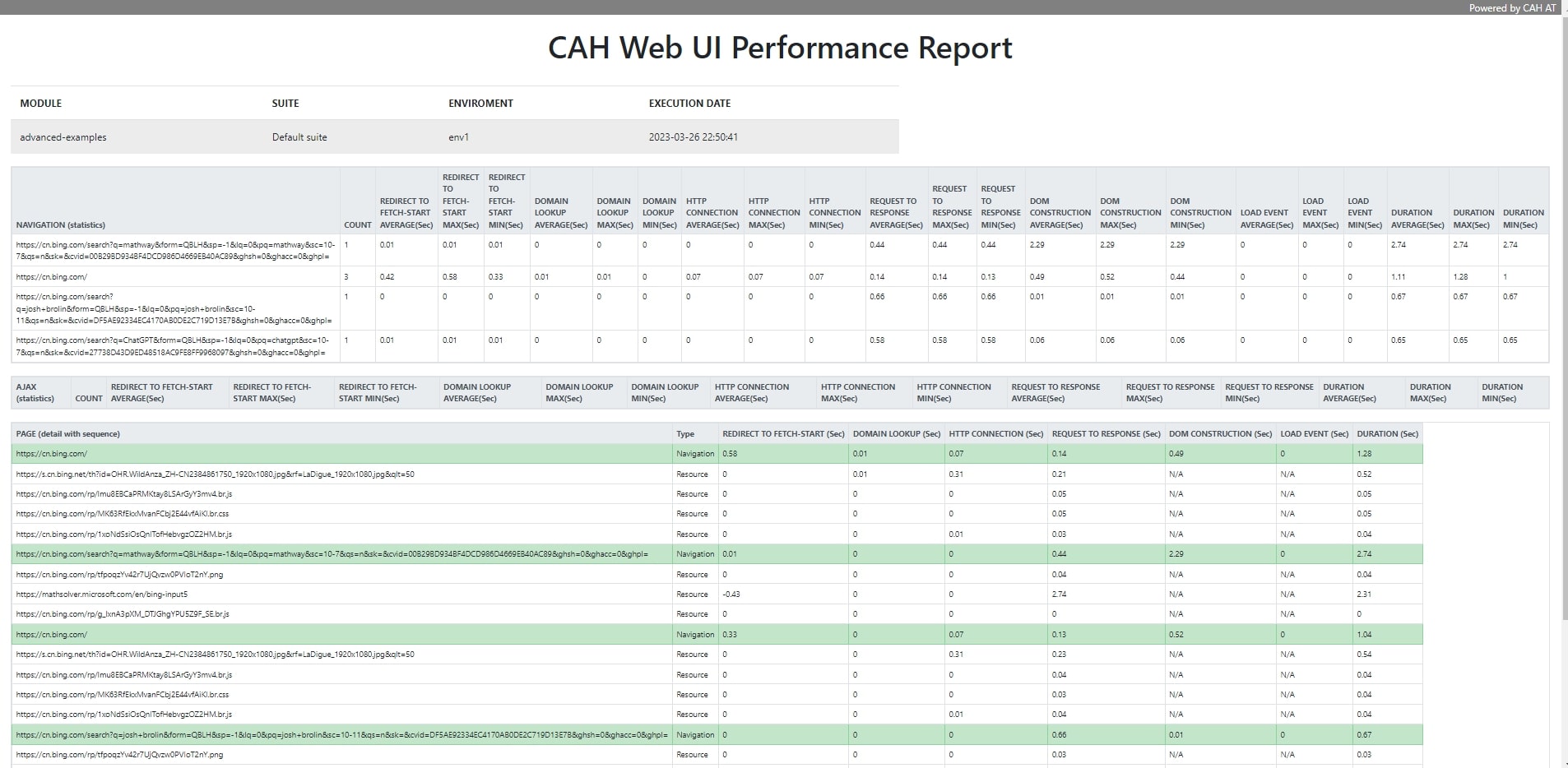
Task: Open the LaDigue_1920x1080.jpg resource link
Action: coord(214,474)
